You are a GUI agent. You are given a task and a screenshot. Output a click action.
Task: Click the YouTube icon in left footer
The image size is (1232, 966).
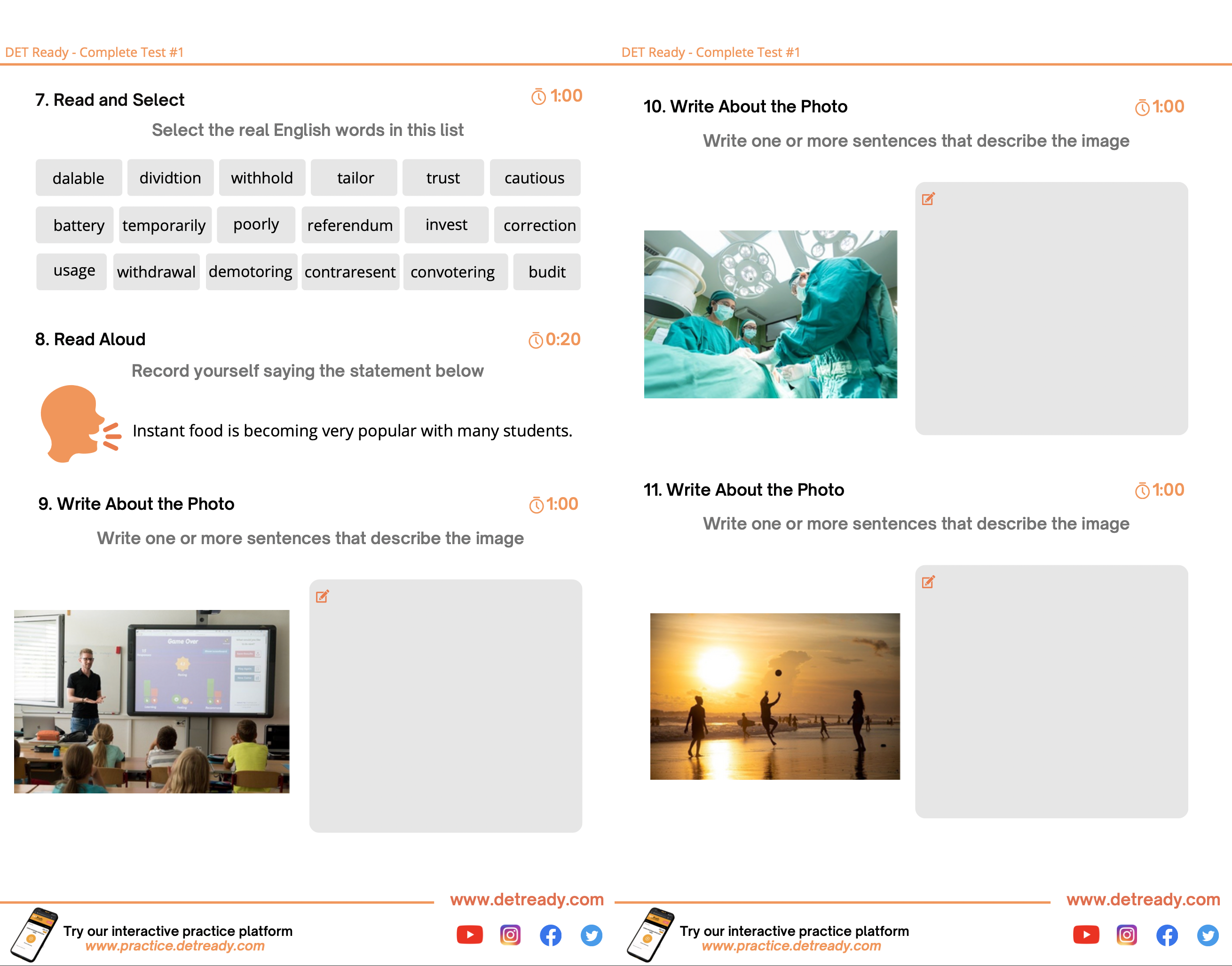click(x=469, y=935)
